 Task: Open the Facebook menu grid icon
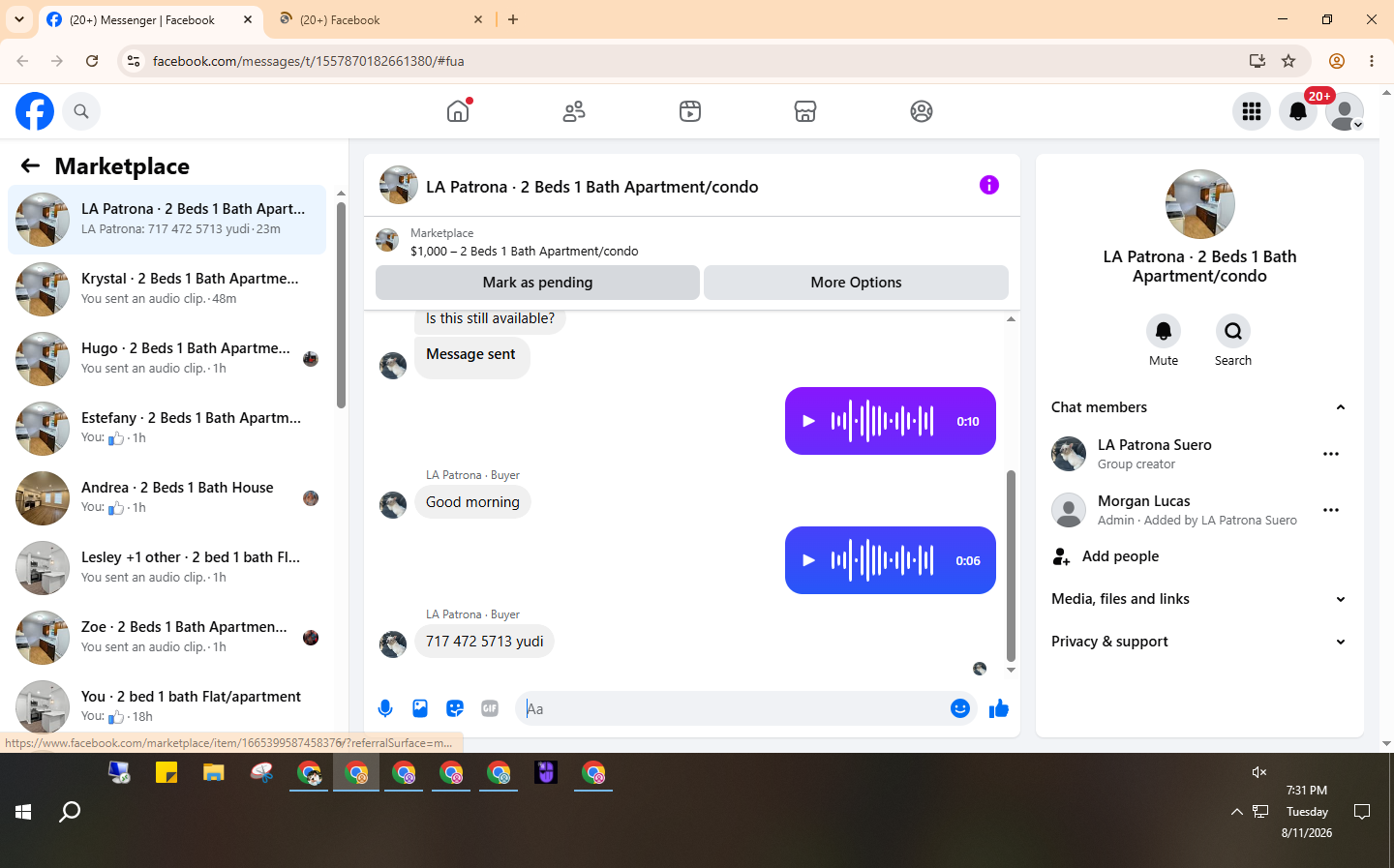1252,111
